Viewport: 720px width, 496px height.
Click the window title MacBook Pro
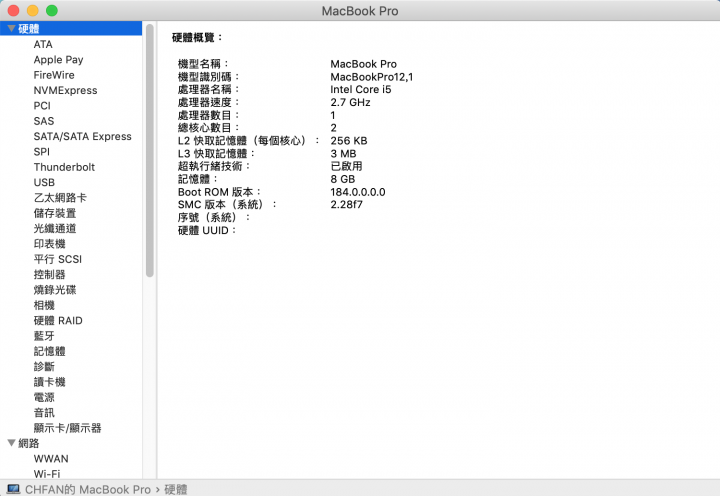[360, 11]
